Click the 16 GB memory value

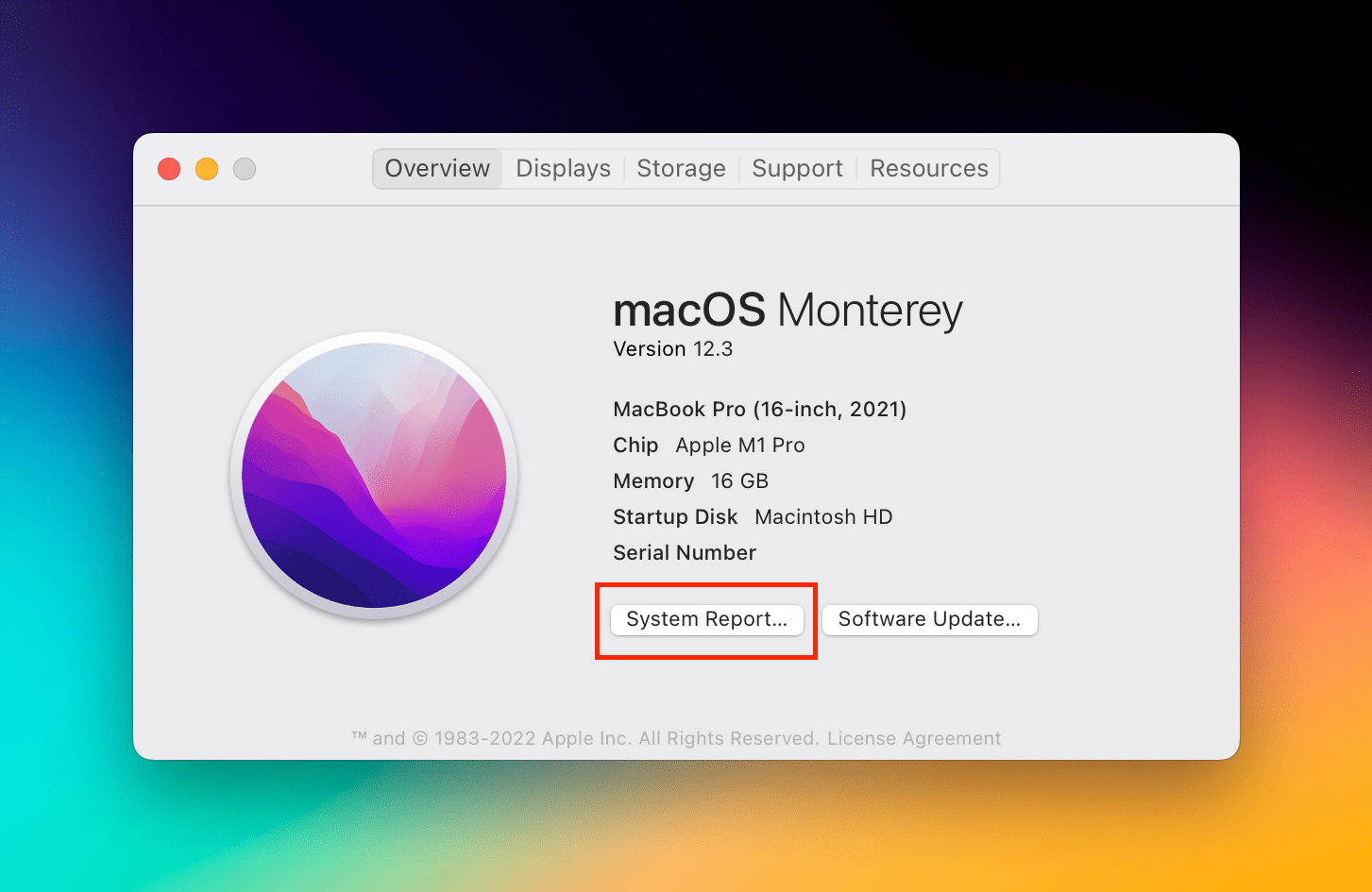(740, 481)
